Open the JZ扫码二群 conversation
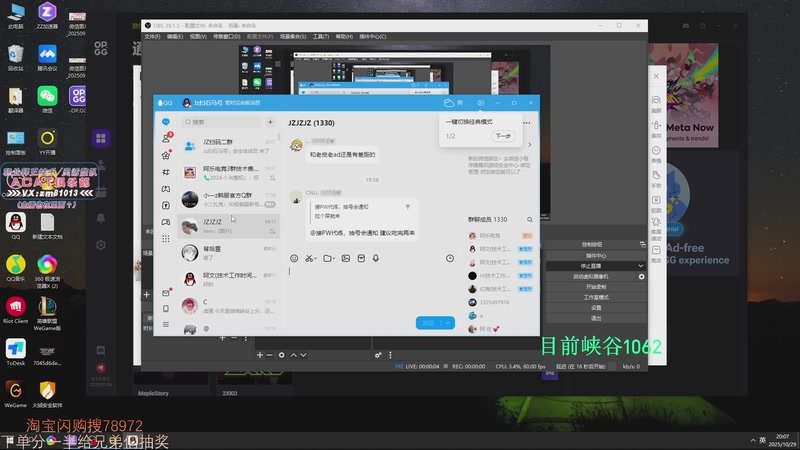This screenshot has height=450, width=800. (x=229, y=146)
